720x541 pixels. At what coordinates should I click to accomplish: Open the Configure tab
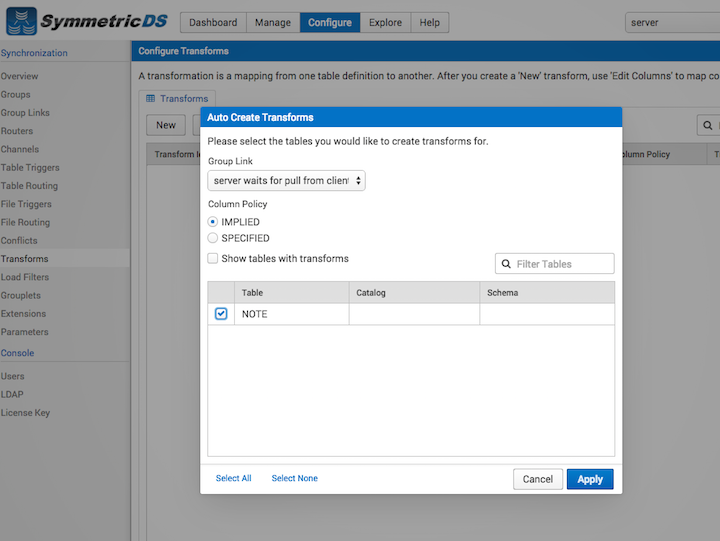(330, 23)
